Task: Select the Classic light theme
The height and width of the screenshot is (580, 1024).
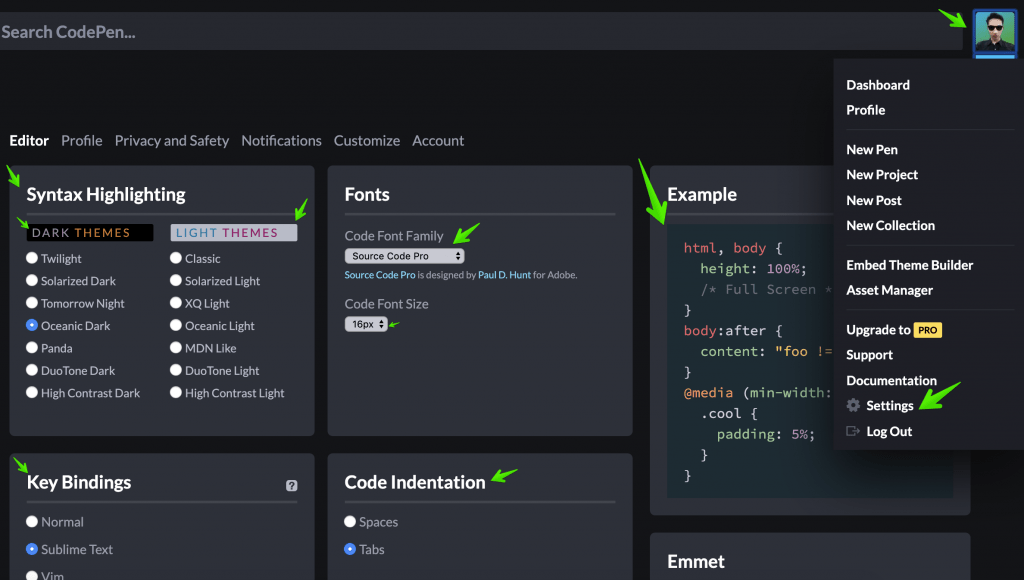Action: coord(176,258)
